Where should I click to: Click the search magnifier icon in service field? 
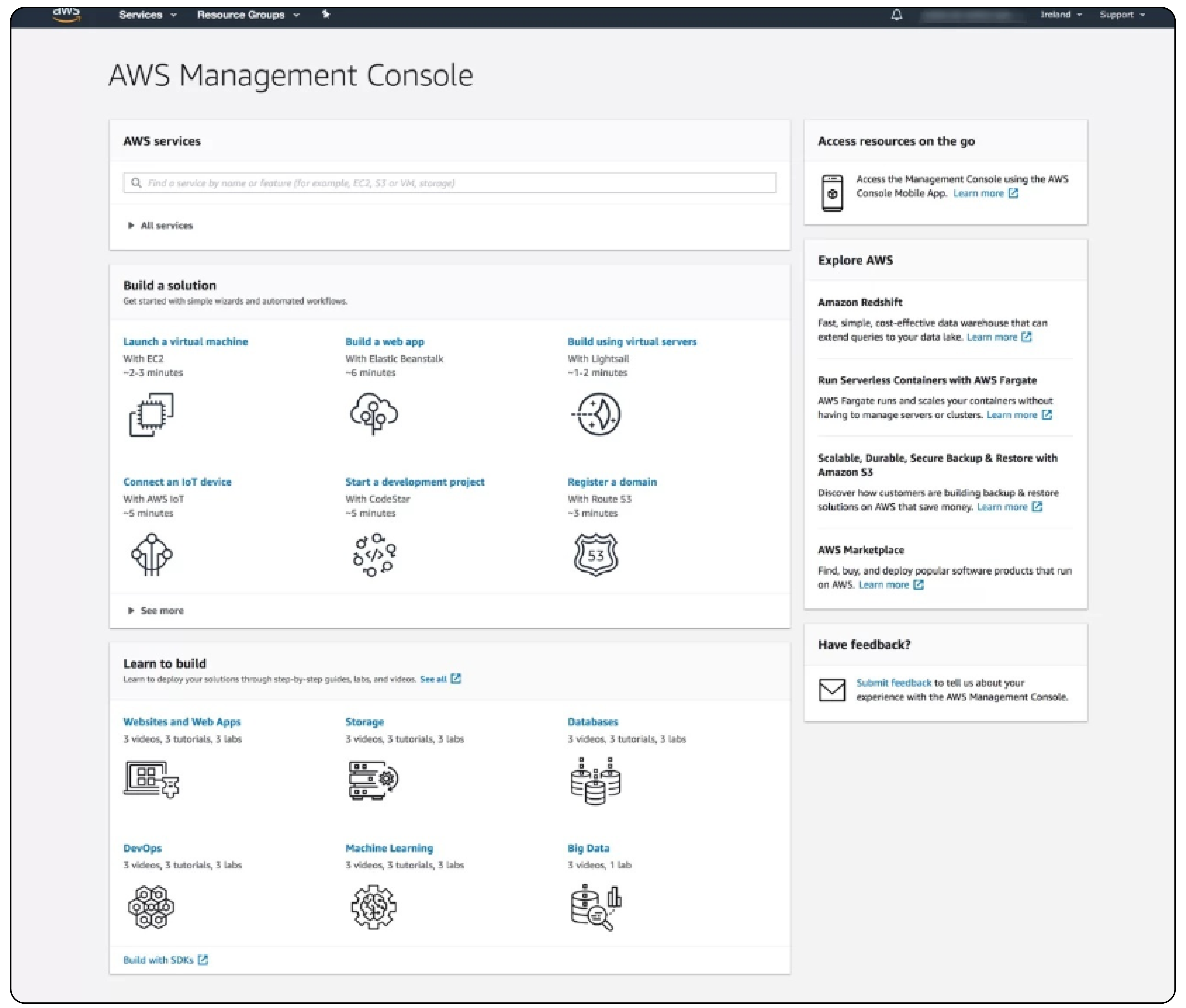[x=136, y=183]
